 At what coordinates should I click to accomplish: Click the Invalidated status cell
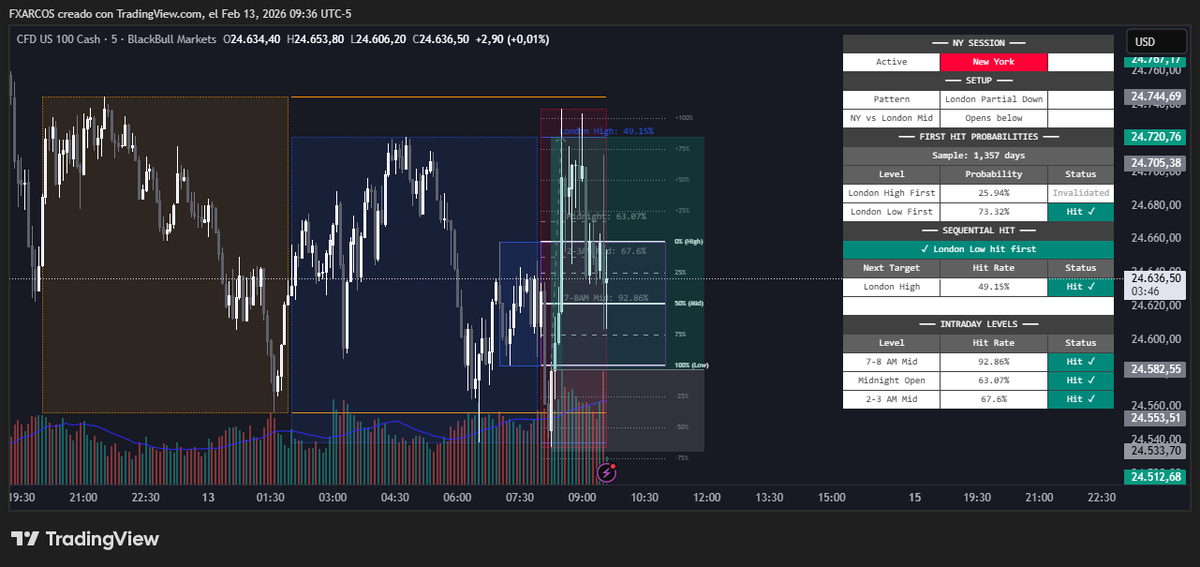(x=1080, y=193)
